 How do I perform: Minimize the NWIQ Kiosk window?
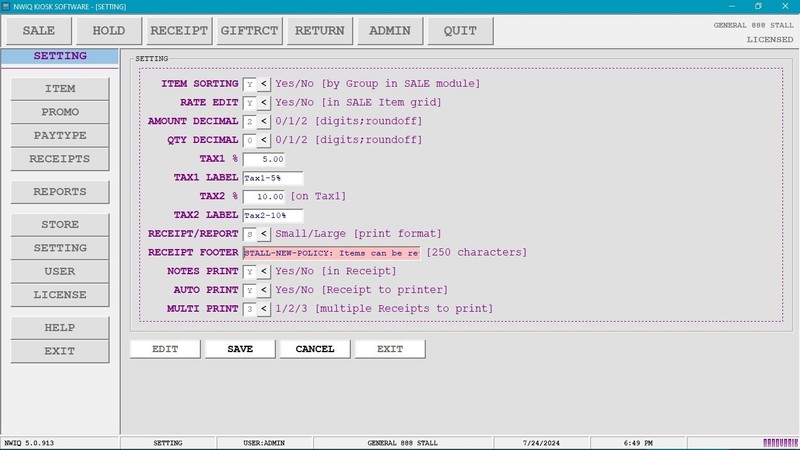(732, 6)
